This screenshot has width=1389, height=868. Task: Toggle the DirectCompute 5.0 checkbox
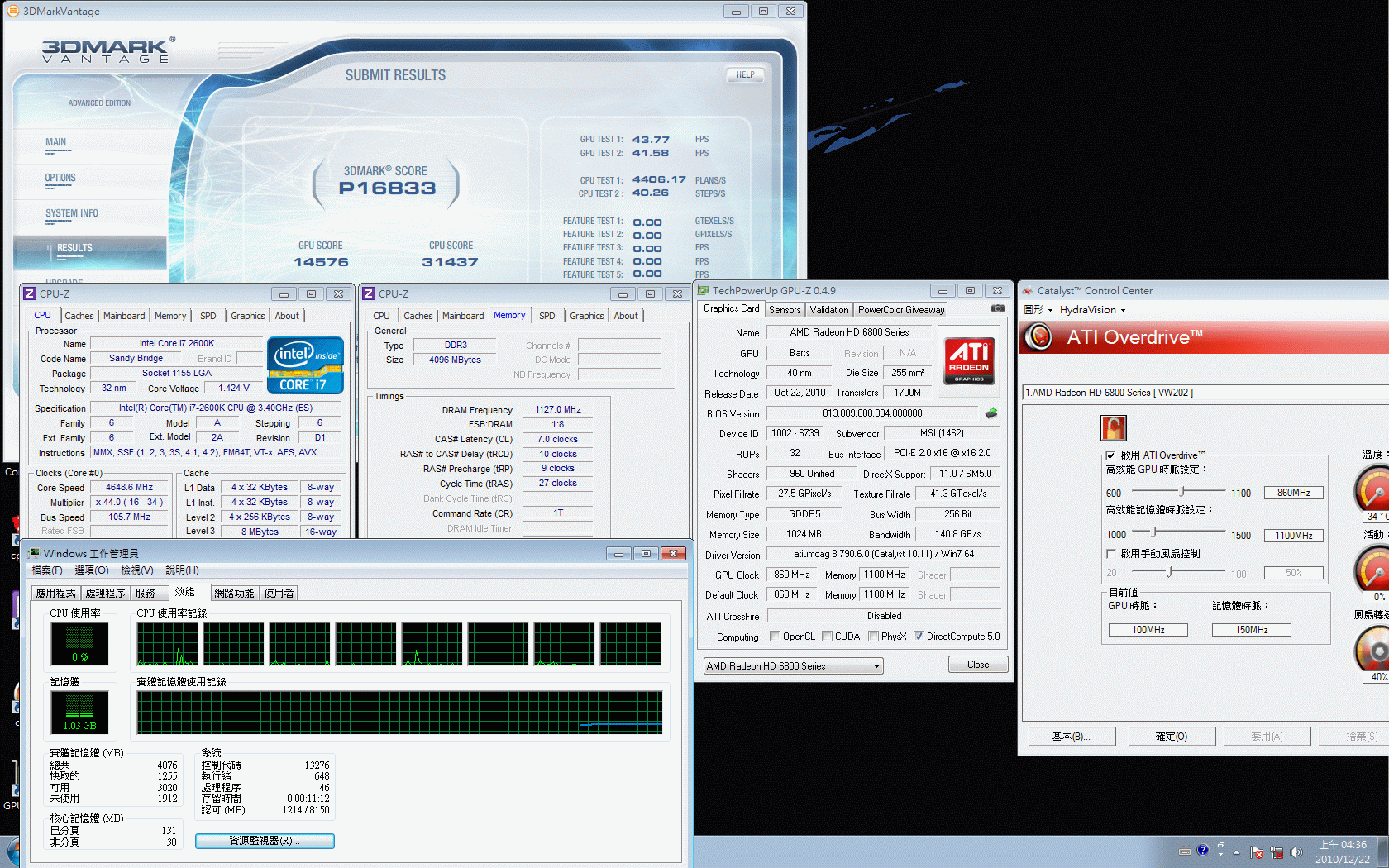919,637
